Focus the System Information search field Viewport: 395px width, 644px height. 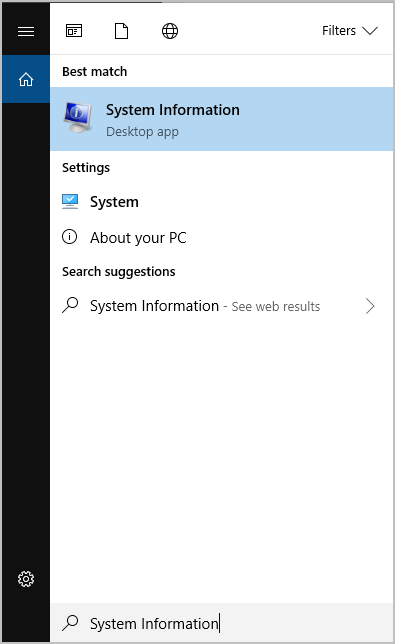pyautogui.click(x=221, y=623)
